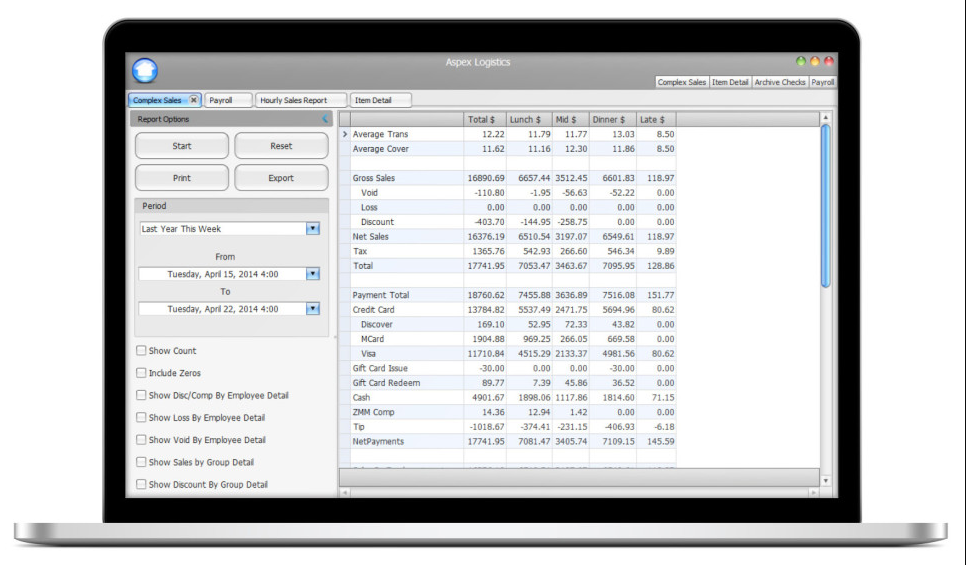966x565 pixels.
Task: Click the orange window control button
Action: [814, 61]
